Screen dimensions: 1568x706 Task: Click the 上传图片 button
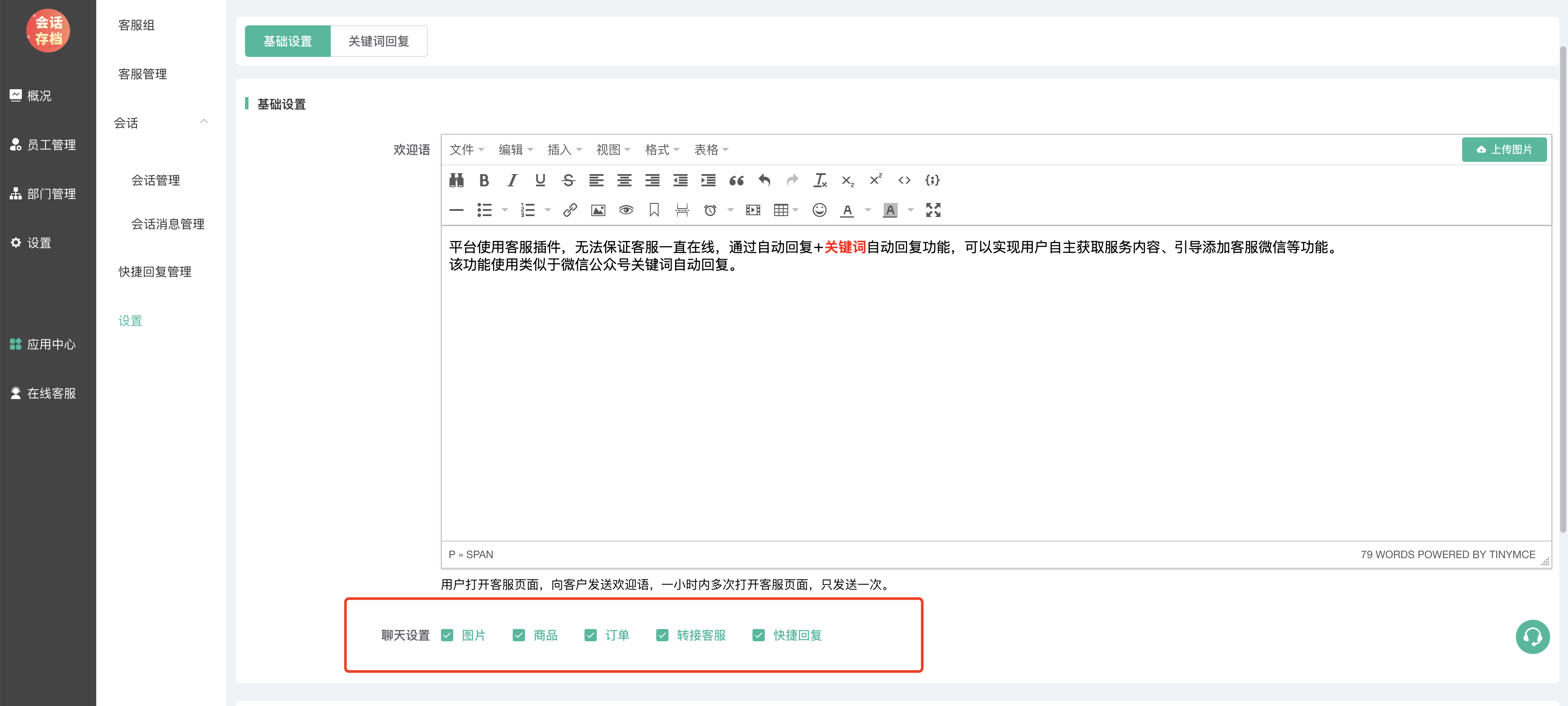[1504, 150]
